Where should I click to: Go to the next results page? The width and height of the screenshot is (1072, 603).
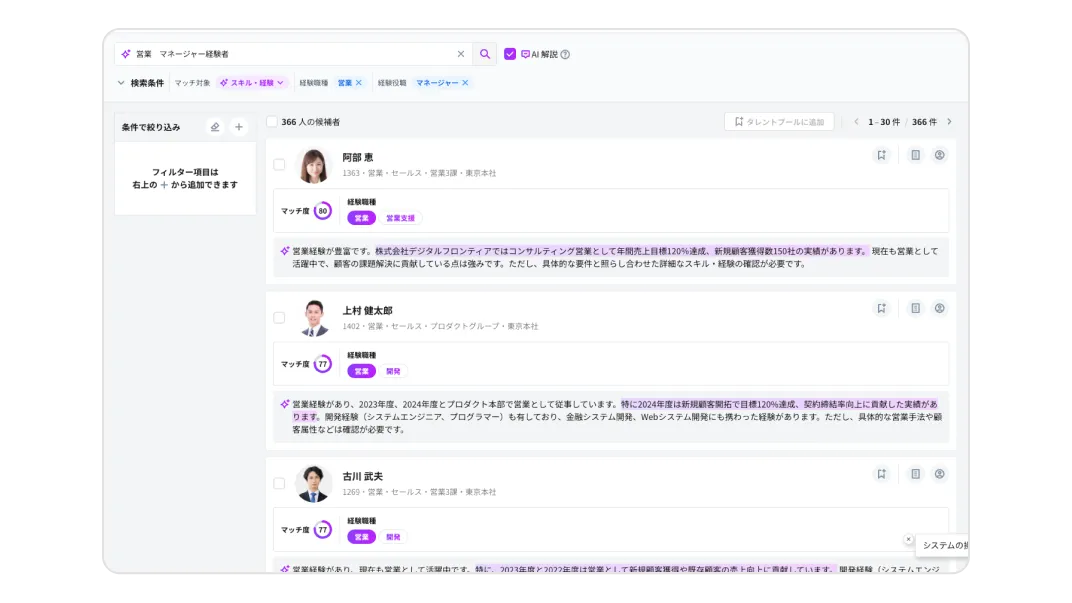pos(950,121)
